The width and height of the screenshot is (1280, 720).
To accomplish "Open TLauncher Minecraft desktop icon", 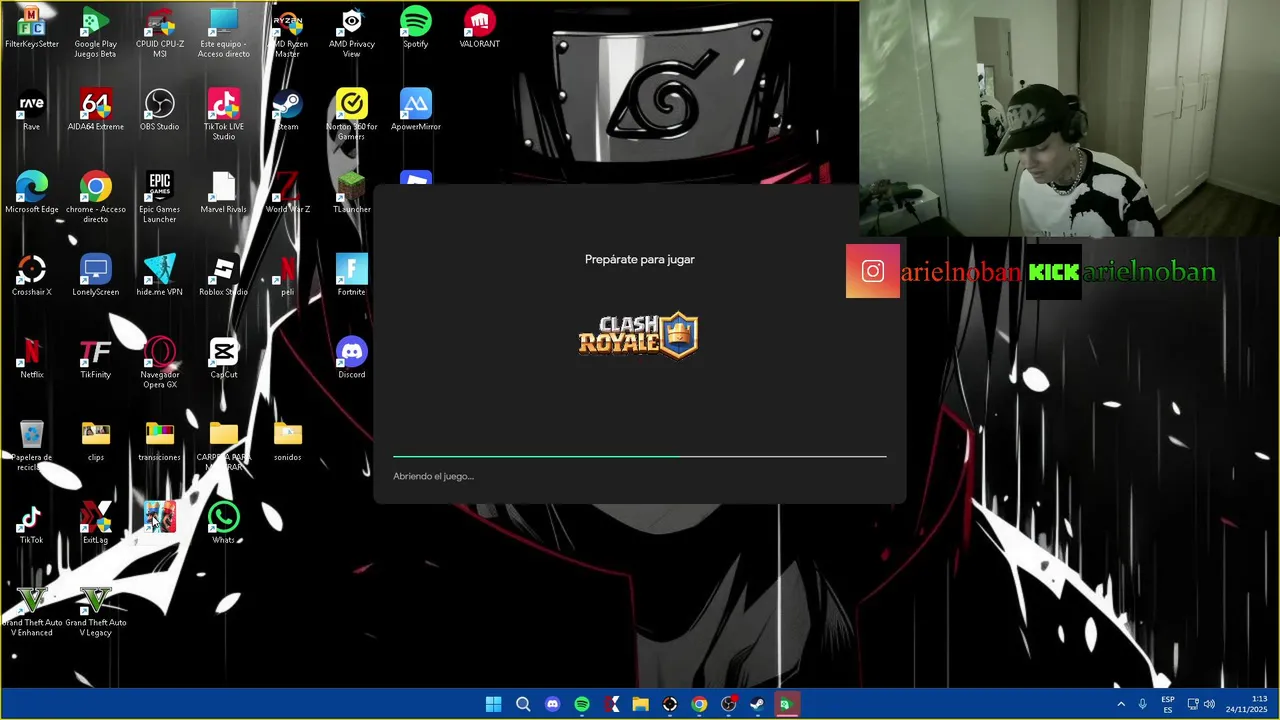I will coord(351,193).
